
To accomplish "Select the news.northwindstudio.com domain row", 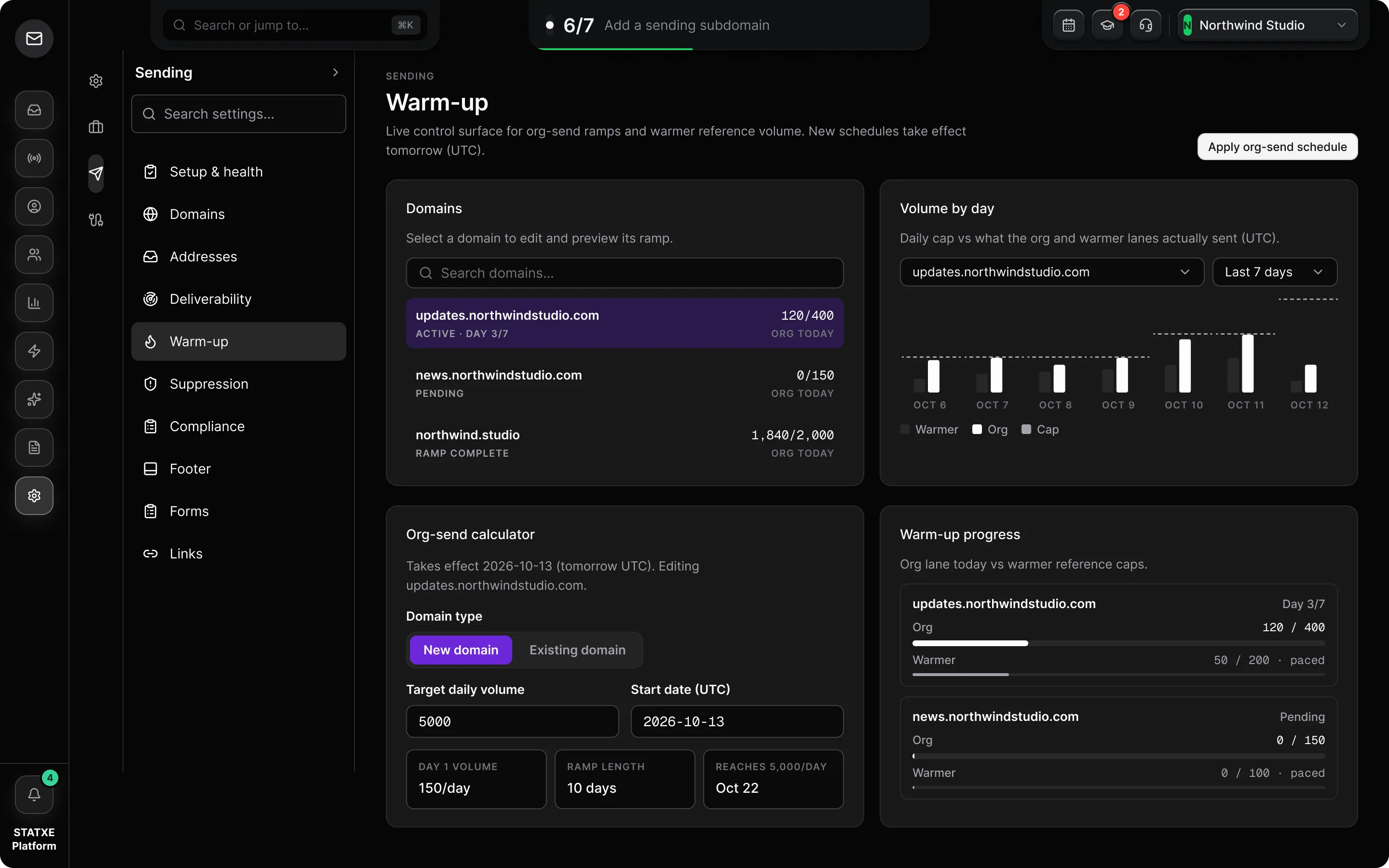I will pyautogui.click(x=625, y=383).
